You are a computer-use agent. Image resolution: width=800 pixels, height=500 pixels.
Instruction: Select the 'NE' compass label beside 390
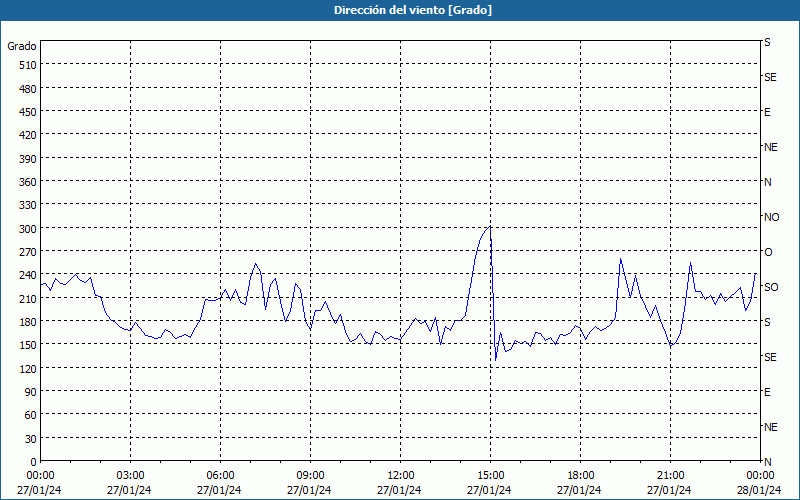coord(771,147)
